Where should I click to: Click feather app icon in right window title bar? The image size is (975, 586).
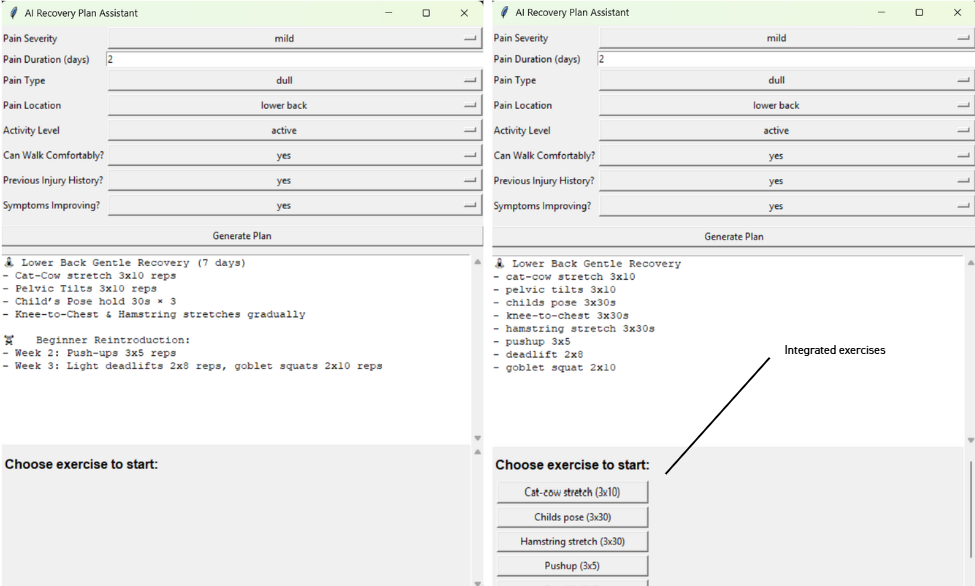point(504,12)
